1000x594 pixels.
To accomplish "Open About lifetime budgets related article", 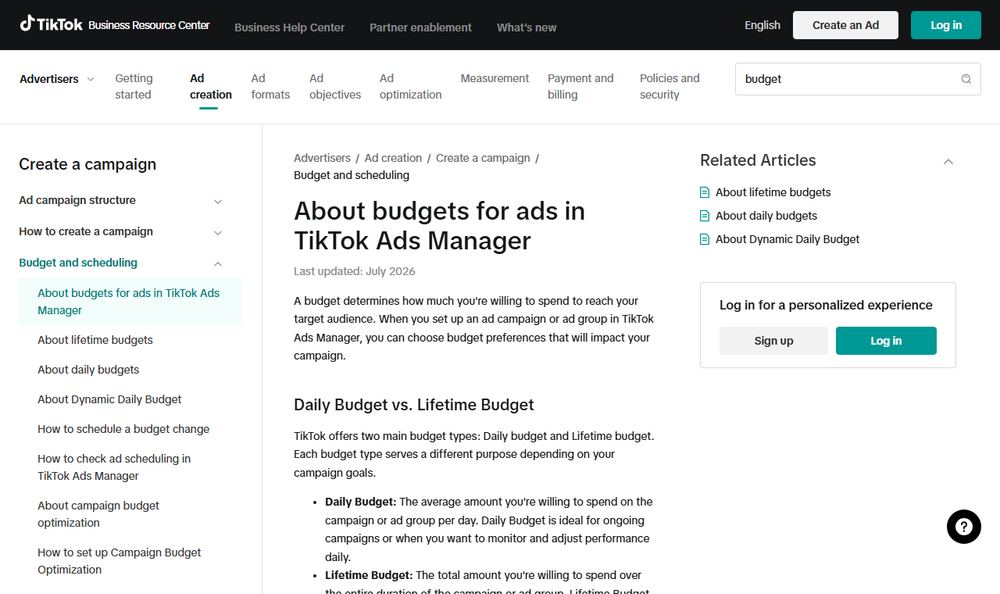I will [773, 192].
